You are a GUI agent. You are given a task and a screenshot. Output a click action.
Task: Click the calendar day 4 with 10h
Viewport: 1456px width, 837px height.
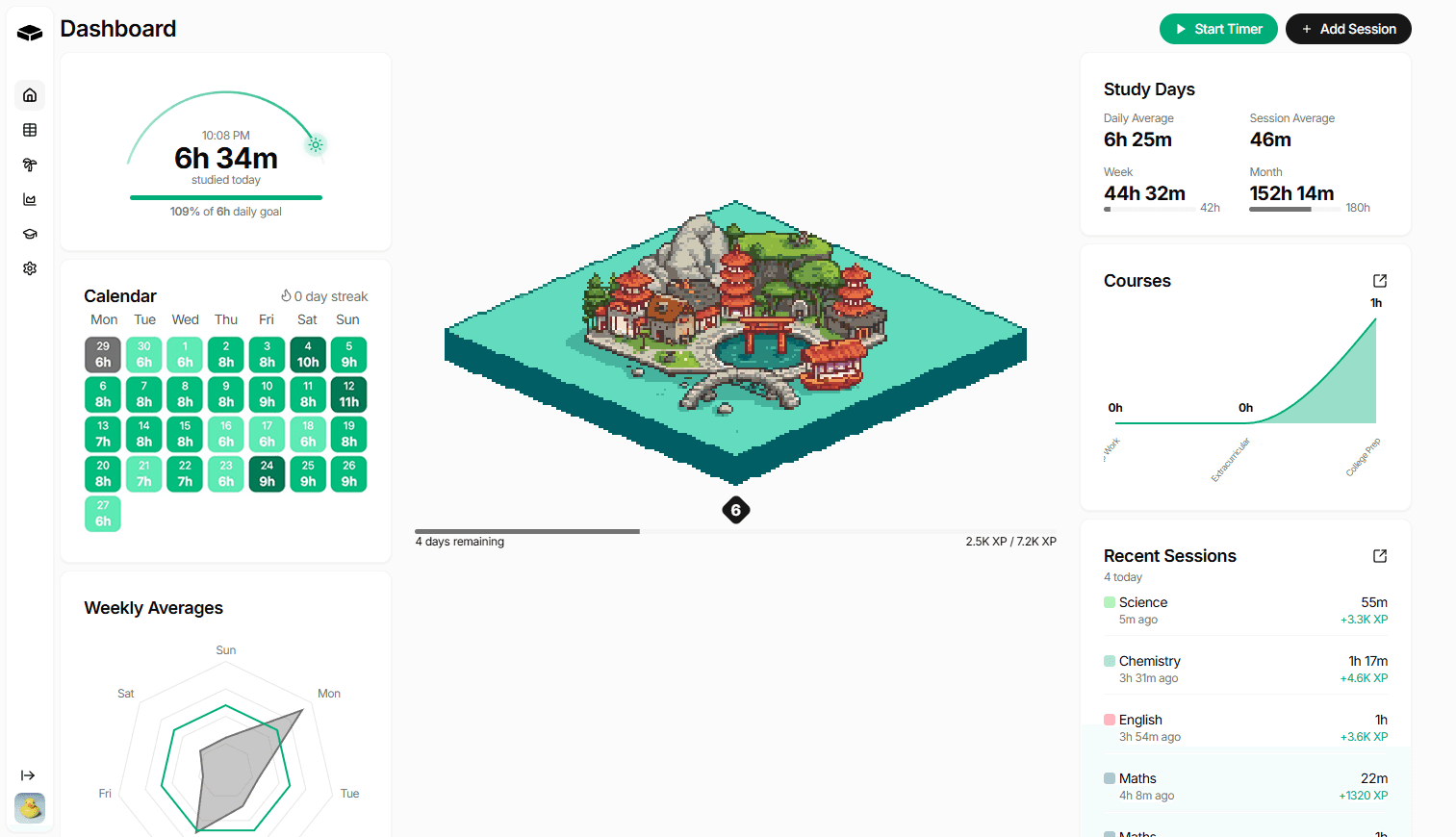[308, 355]
